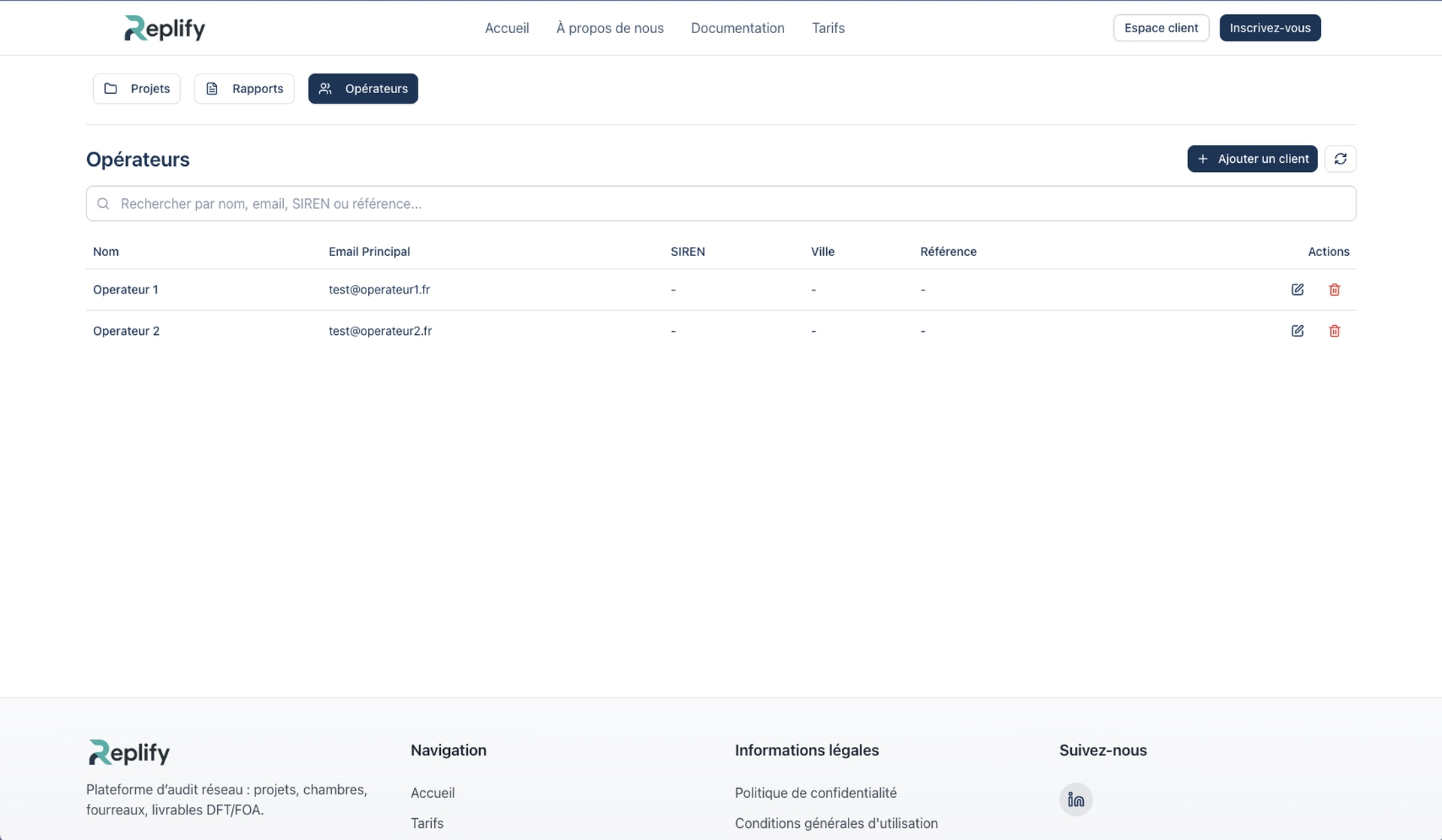Click the Replify logo in the header
Viewport: 1442px width, 840px height.
pos(164,28)
